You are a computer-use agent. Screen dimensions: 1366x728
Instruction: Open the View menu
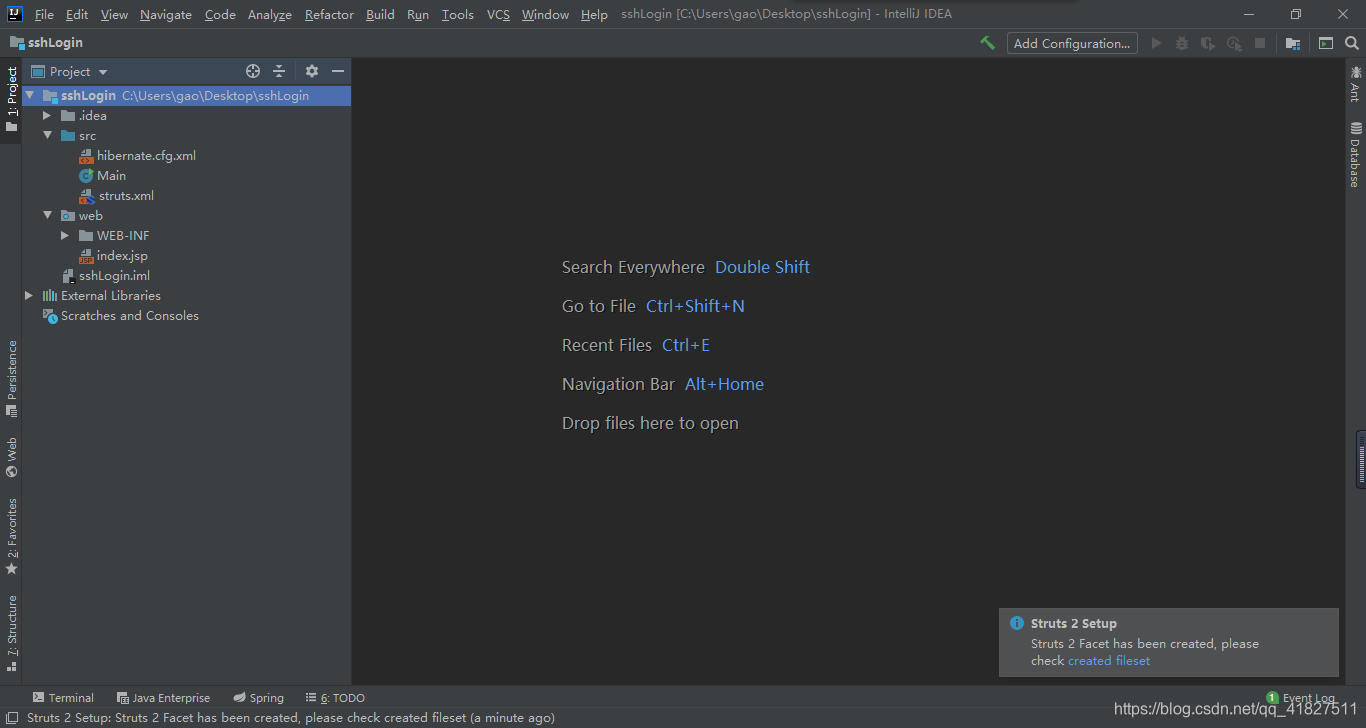114,14
